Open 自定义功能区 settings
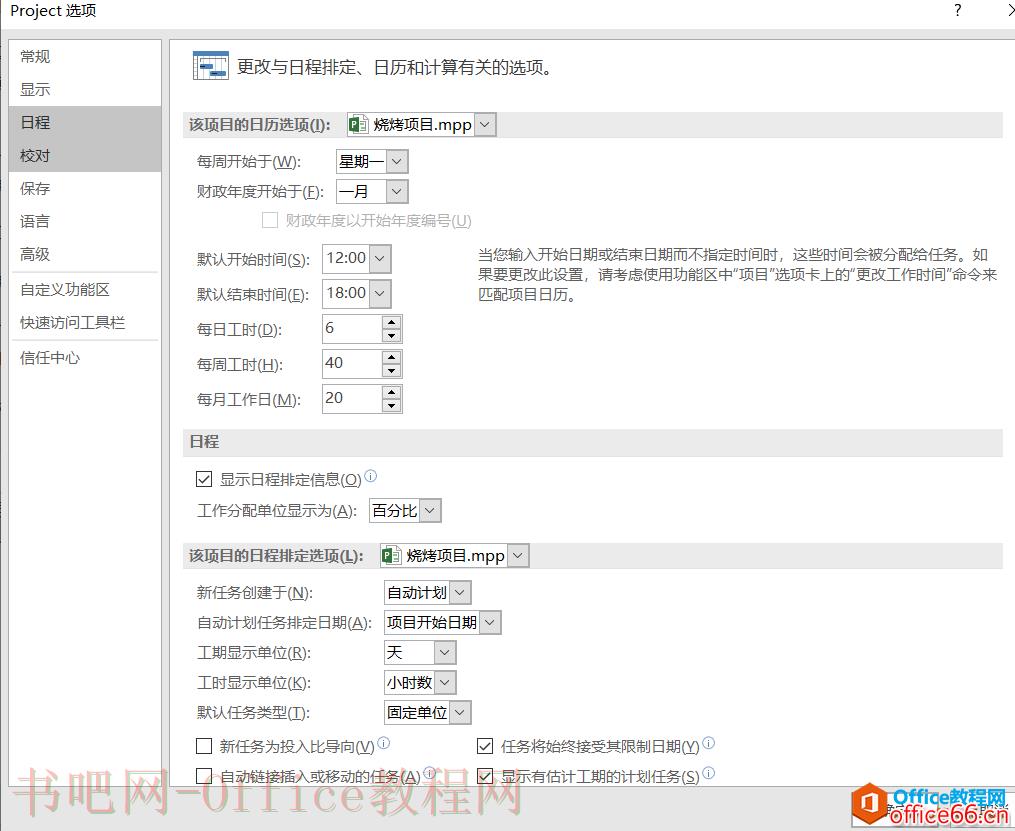Screen dimensions: 1015x831 pos(85,290)
